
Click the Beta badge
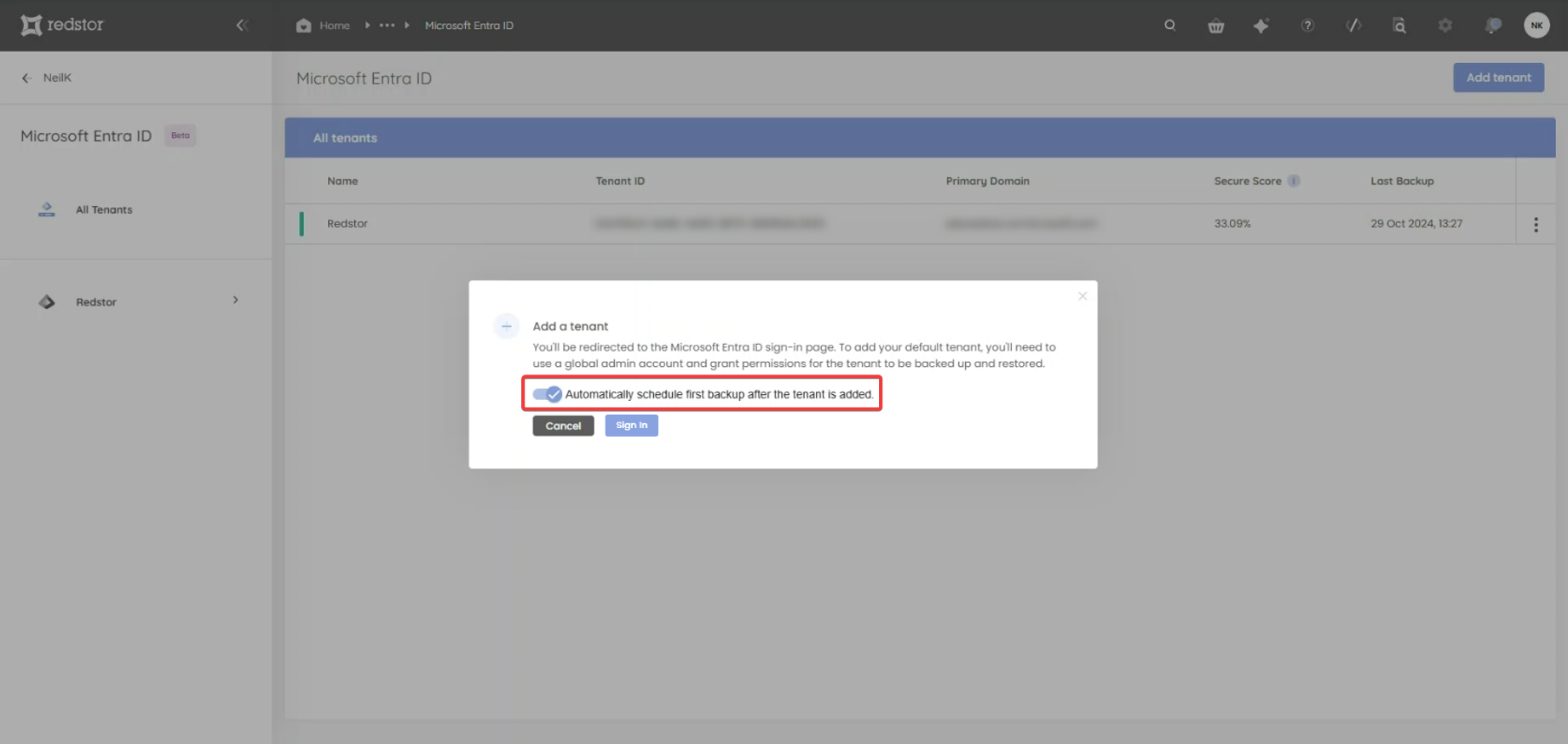181,135
